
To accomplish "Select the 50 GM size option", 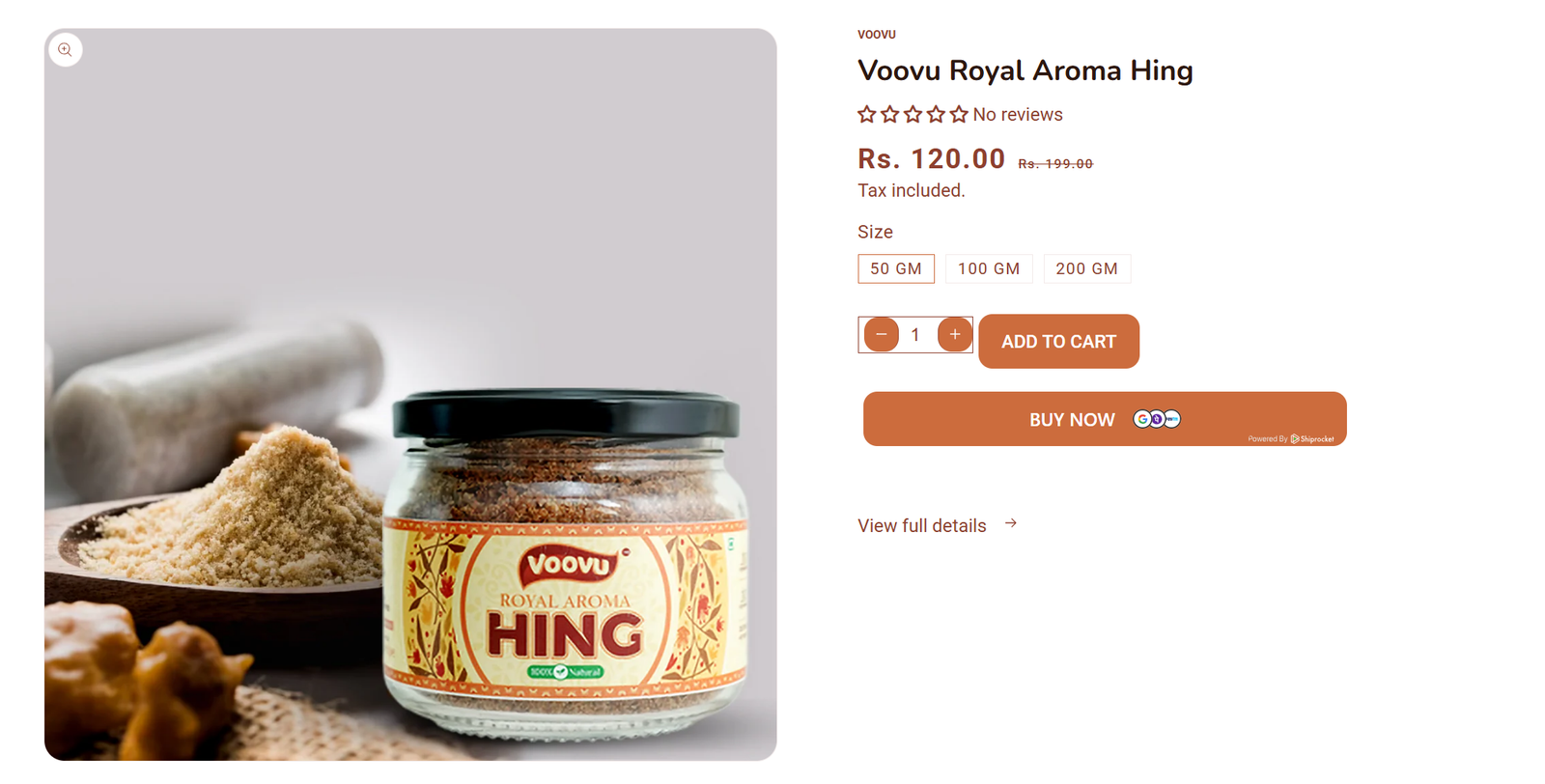I will click(x=896, y=268).
